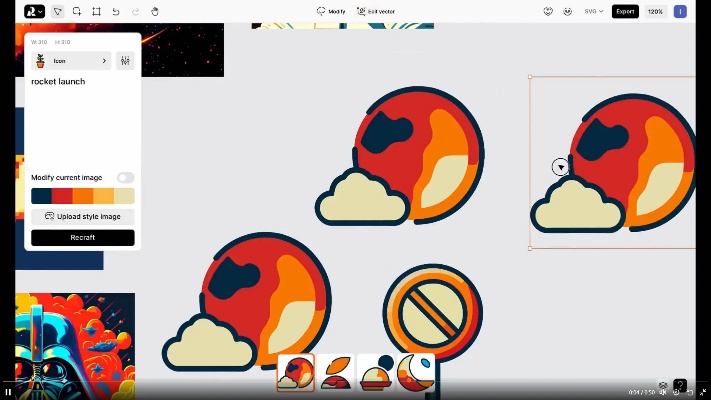Select the leaf variant thumbnail
Image resolution: width=711 pixels, height=400 pixels.
(336, 373)
